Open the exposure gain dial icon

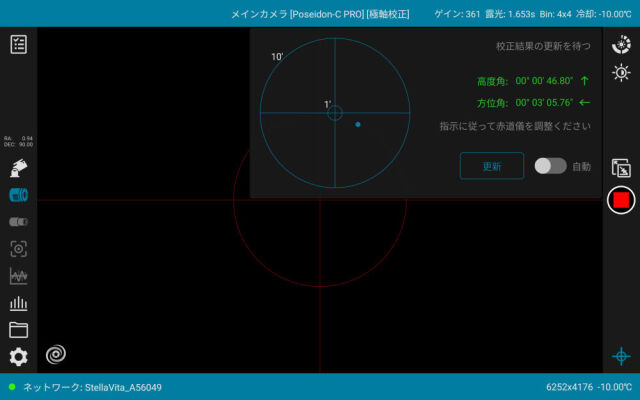pyautogui.click(x=621, y=45)
